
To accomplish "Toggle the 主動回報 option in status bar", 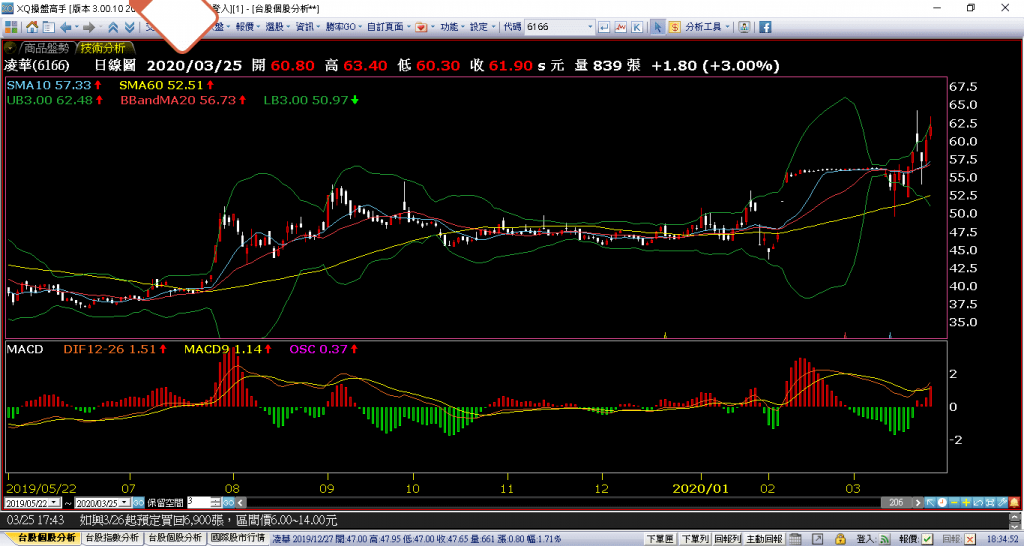I will [765, 538].
